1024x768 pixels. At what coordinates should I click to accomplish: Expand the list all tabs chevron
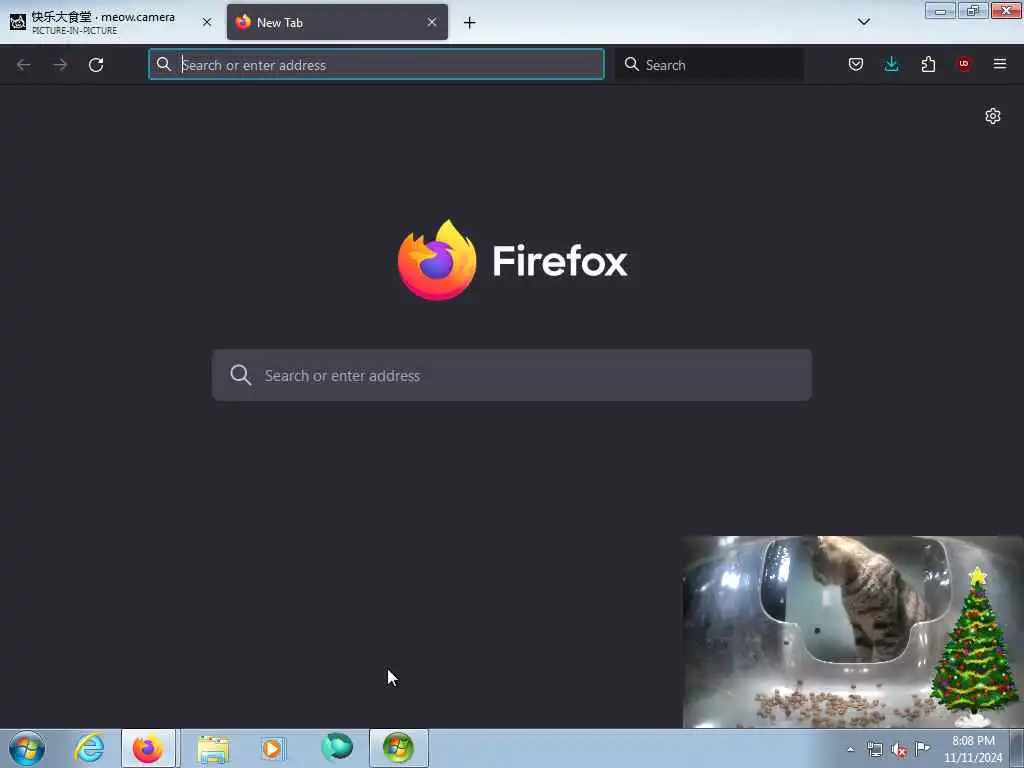[x=864, y=22]
